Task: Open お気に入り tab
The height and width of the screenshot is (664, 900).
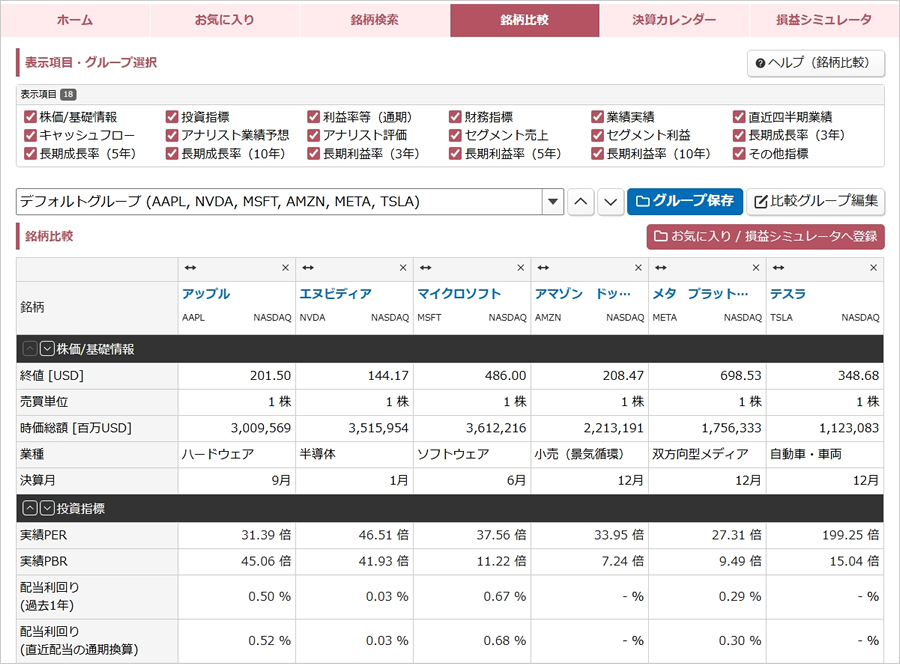Action: tap(224, 20)
